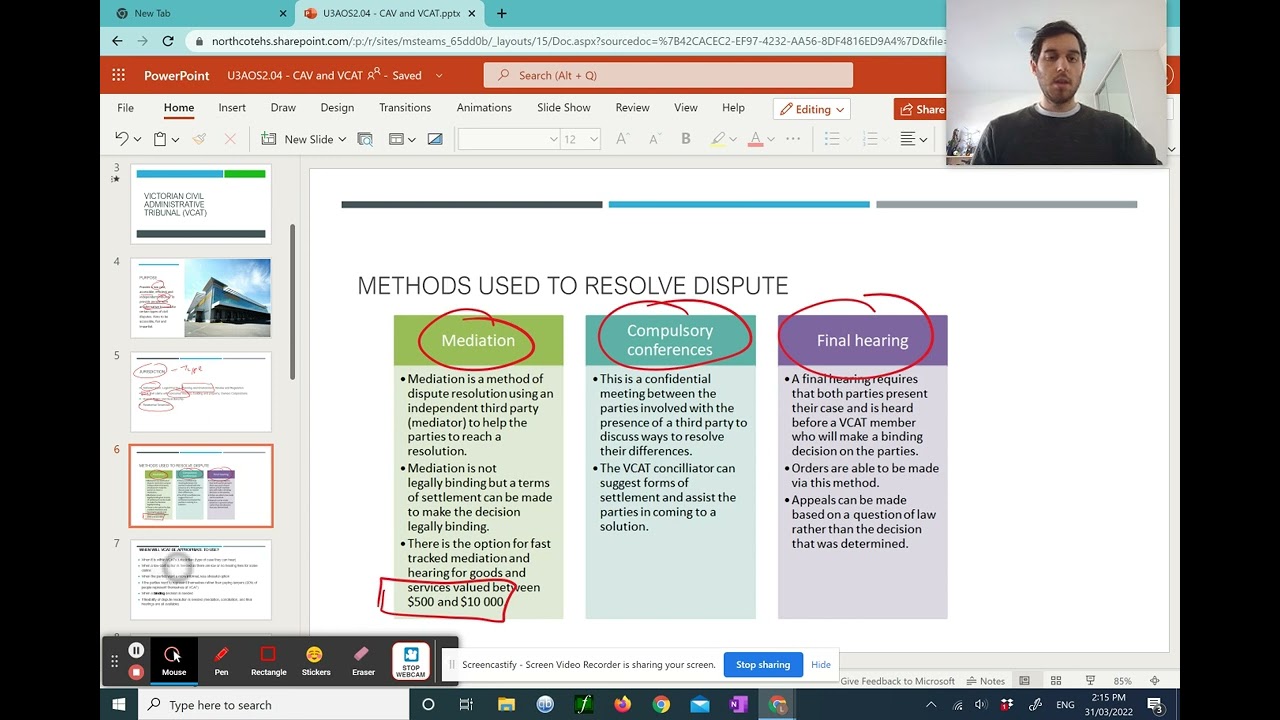Viewport: 1280px width, 720px height.
Task: Select the Screencastify Pen tool
Action: [x=221, y=661]
